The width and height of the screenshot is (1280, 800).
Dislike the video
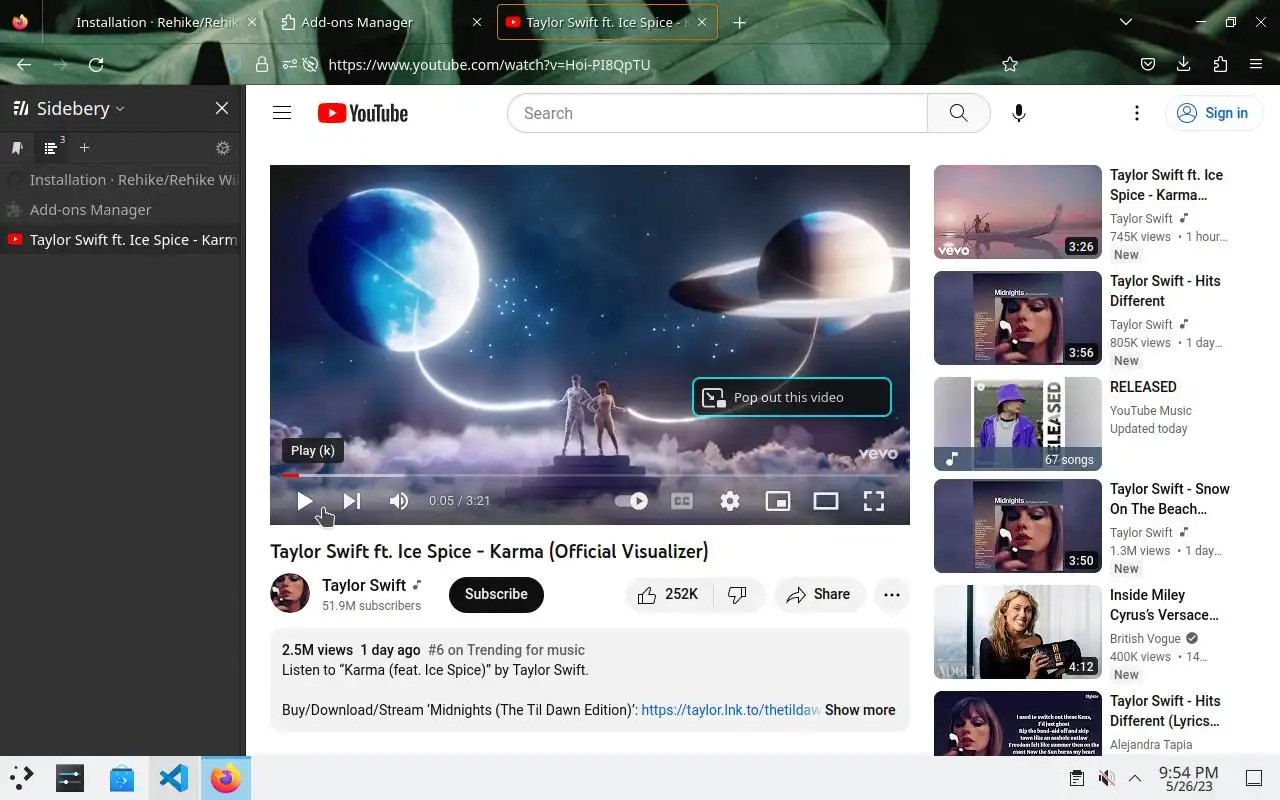coord(738,594)
